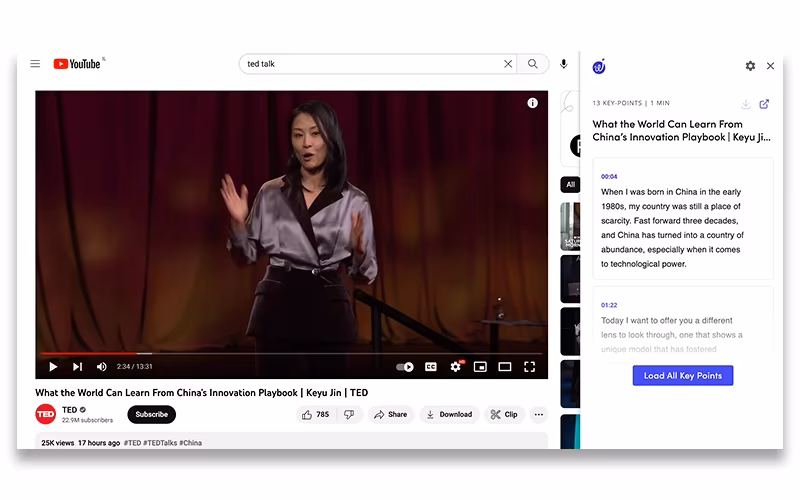The image size is (800, 500).
Task: Mute the video volume
Action: (x=102, y=366)
